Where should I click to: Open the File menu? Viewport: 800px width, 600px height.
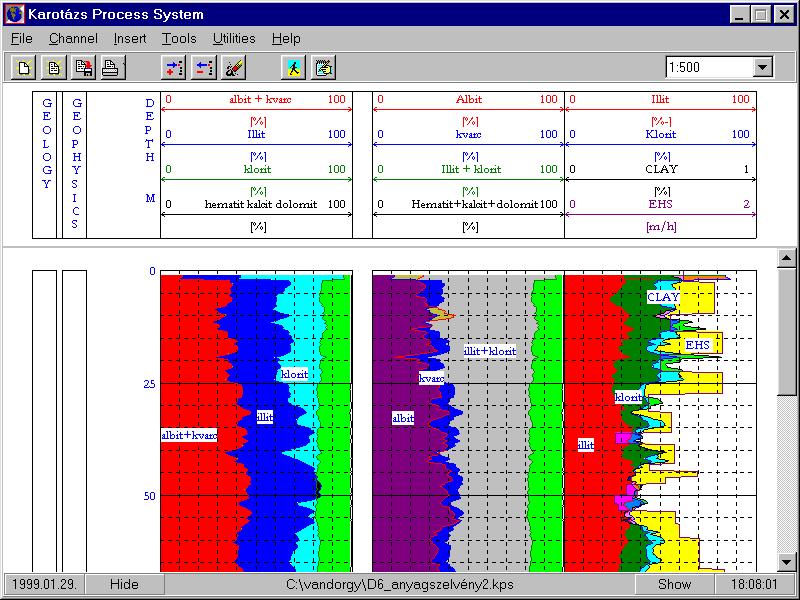click(22, 39)
